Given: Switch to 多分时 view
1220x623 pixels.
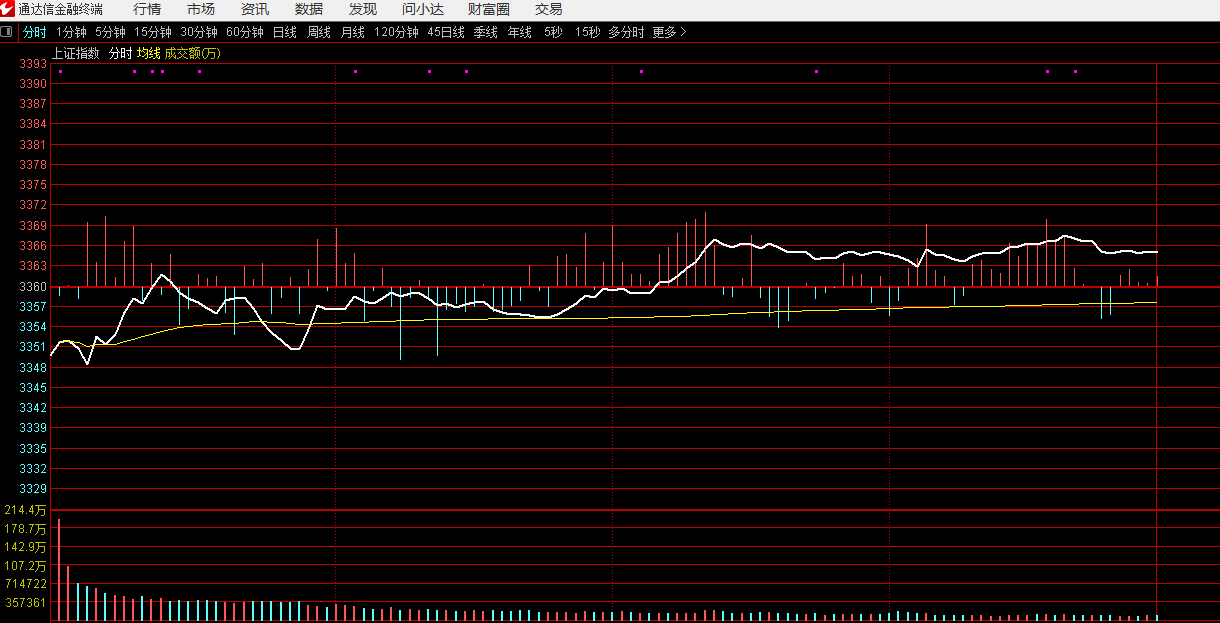Looking at the screenshot, I should pos(626,32).
